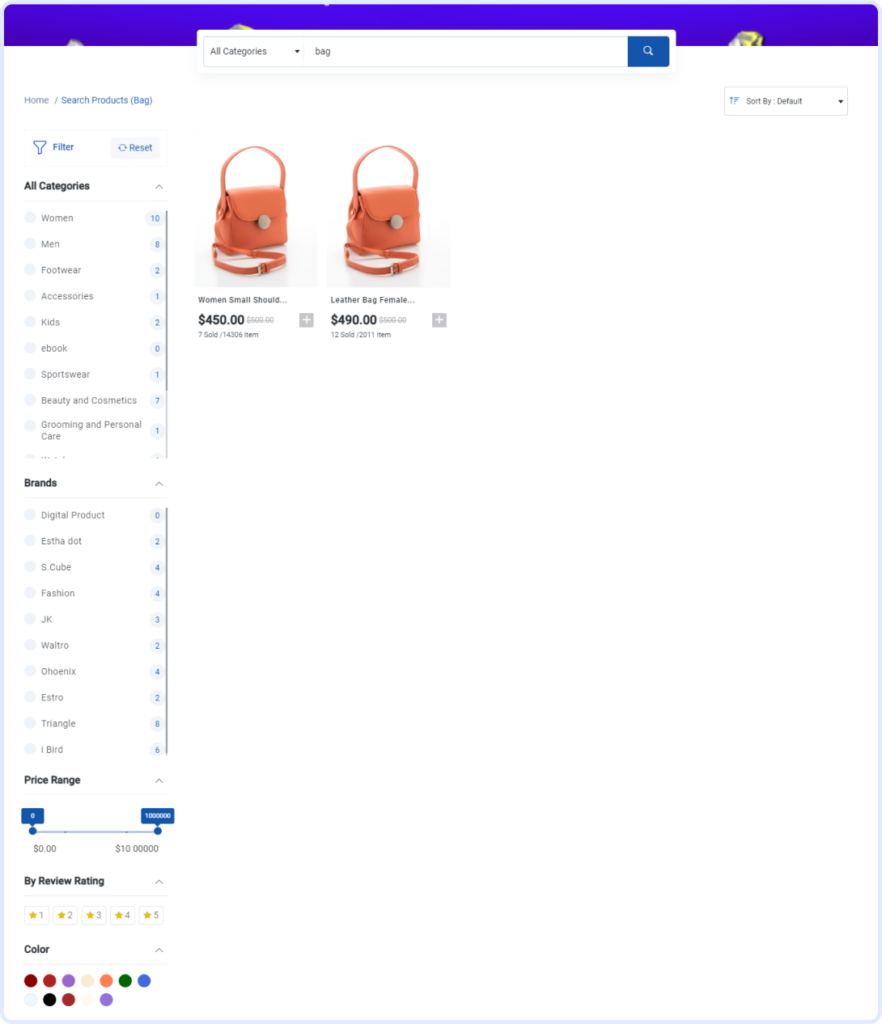Check the Beauty and Cosmetics filter
Image resolution: width=882 pixels, height=1024 pixels.
click(30, 400)
